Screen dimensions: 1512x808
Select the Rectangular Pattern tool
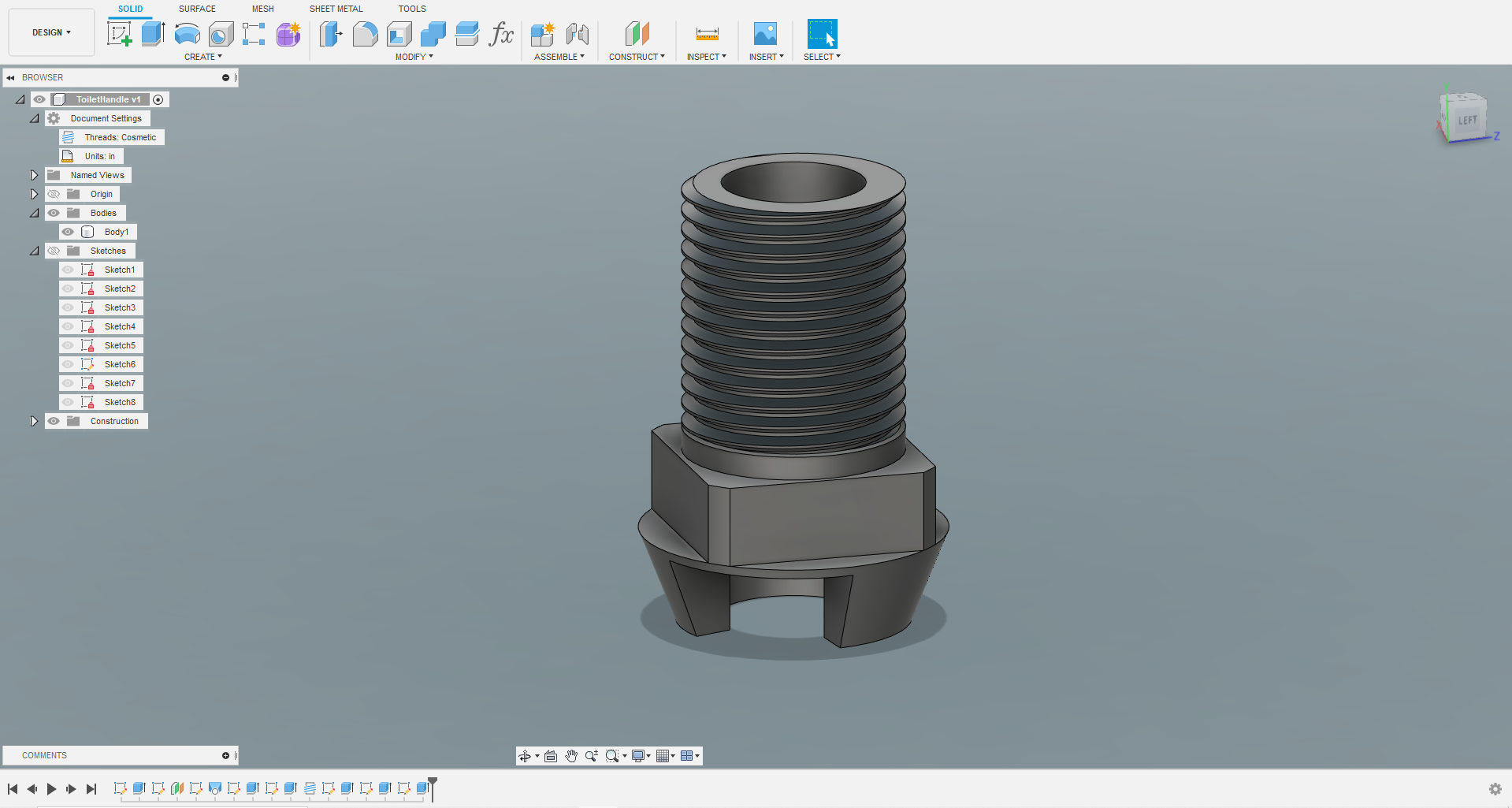(254, 34)
